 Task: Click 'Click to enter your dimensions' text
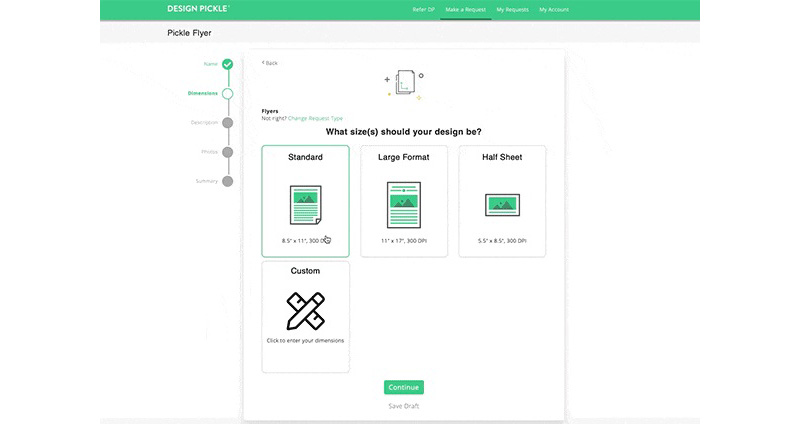coord(305,340)
